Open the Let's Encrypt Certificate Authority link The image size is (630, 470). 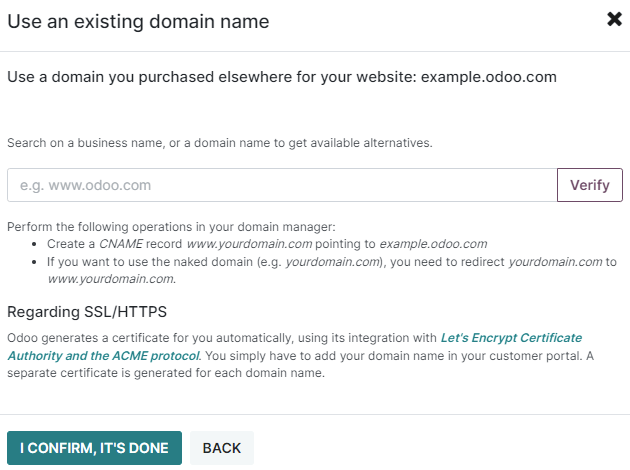[x=510, y=338]
